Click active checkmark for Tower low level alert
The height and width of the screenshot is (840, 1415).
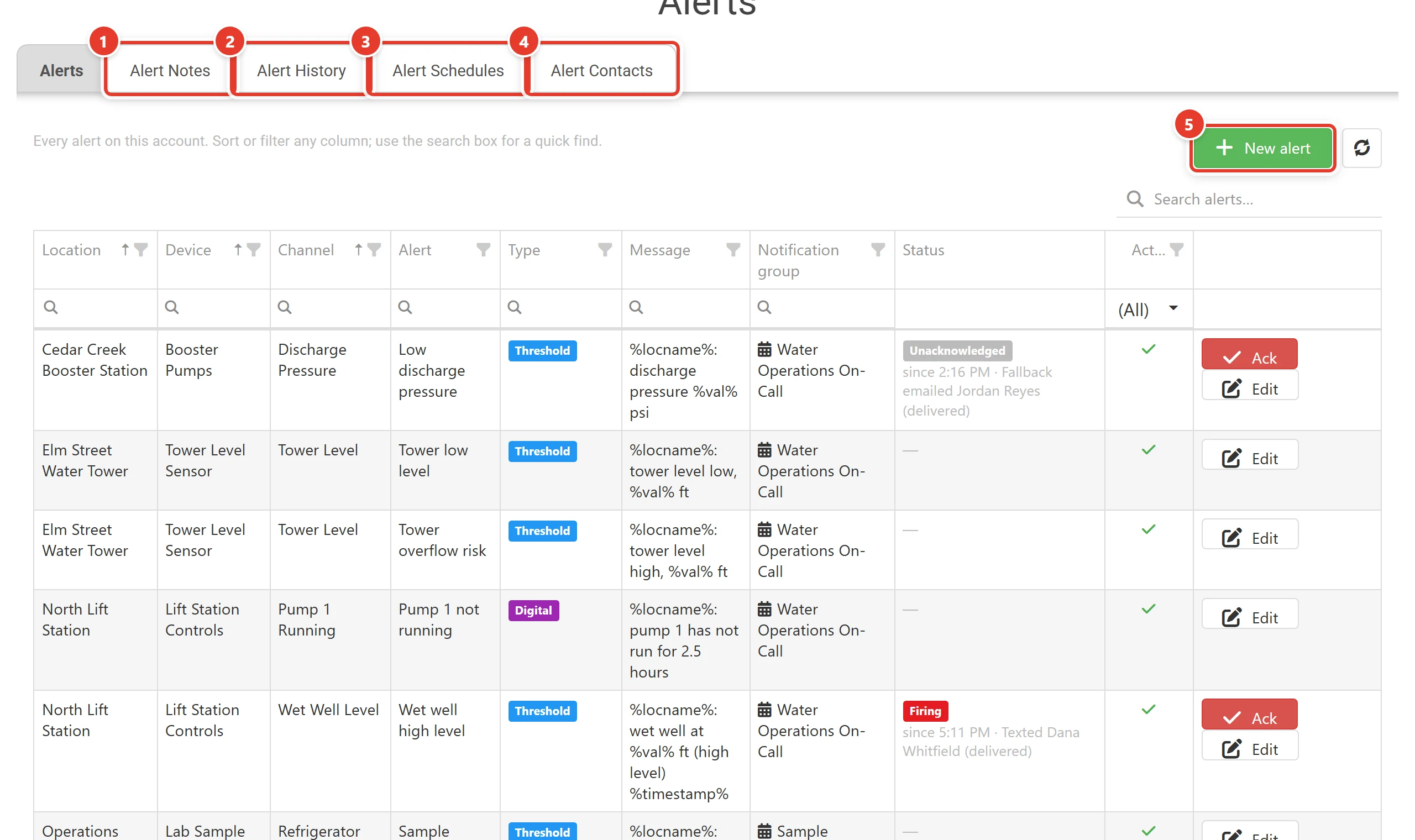1149,450
